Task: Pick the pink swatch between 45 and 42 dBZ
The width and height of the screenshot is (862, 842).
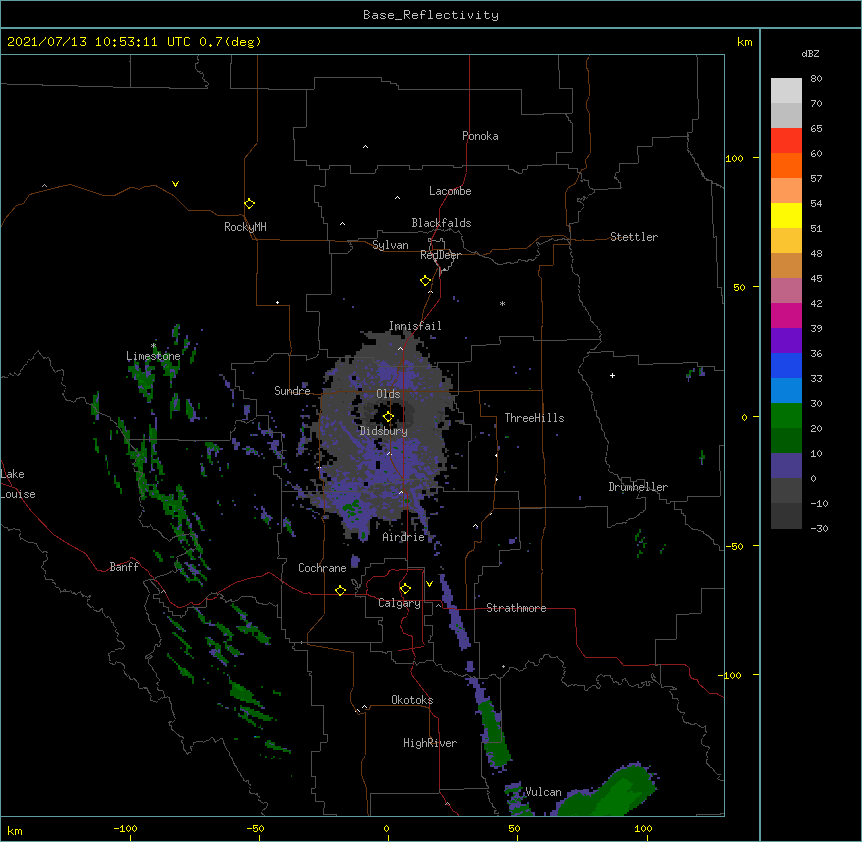Action: [x=786, y=291]
